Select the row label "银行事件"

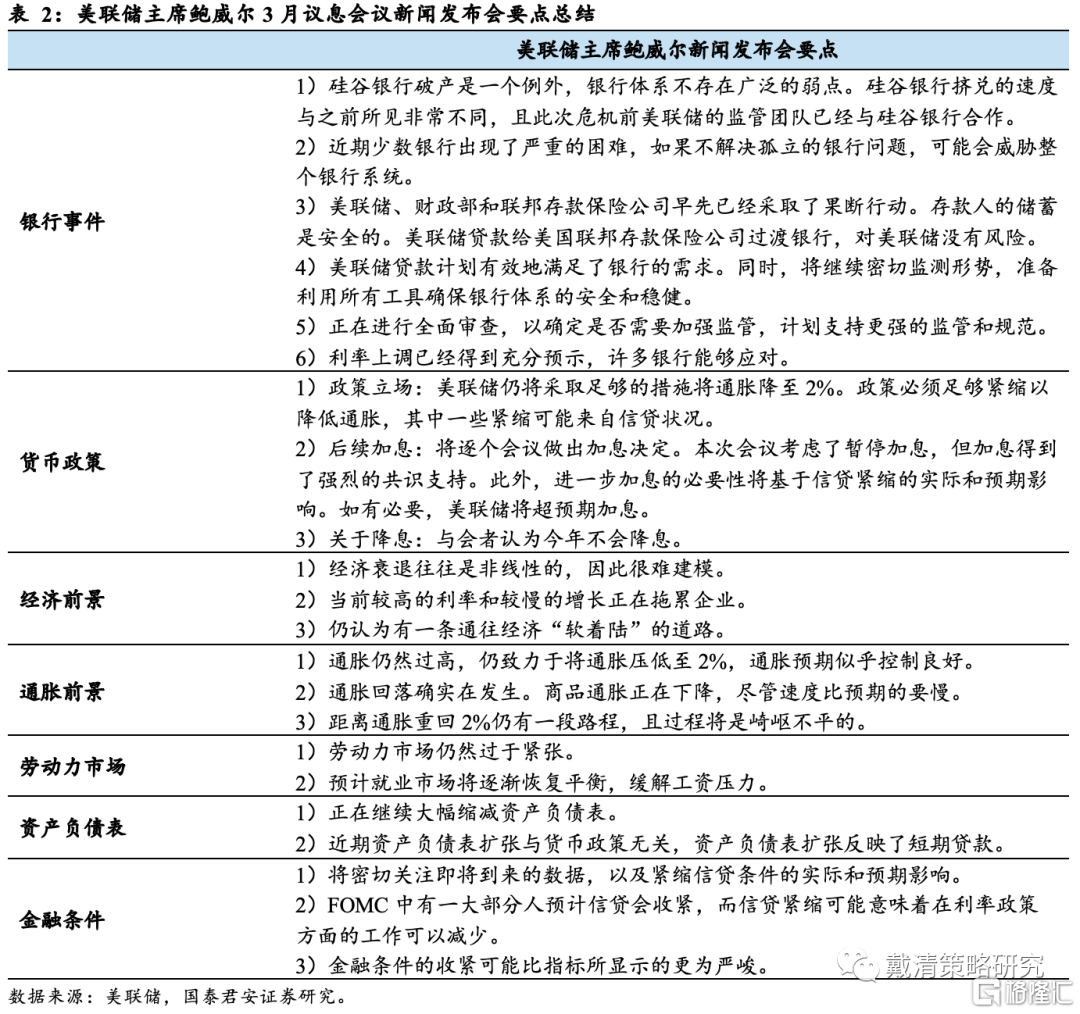click(x=62, y=222)
